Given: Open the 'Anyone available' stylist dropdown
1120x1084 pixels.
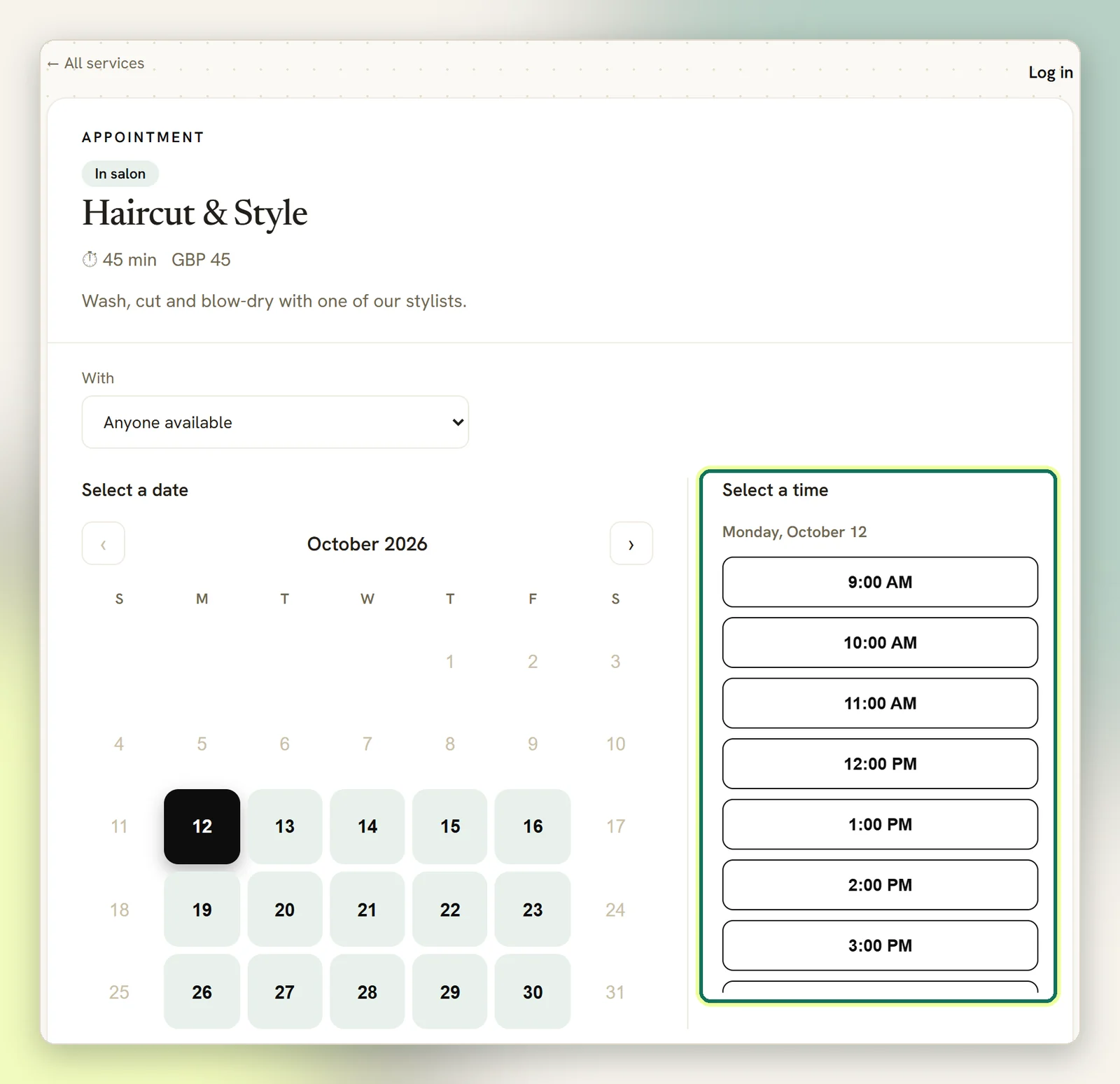Looking at the screenshot, I should click(275, 422).
